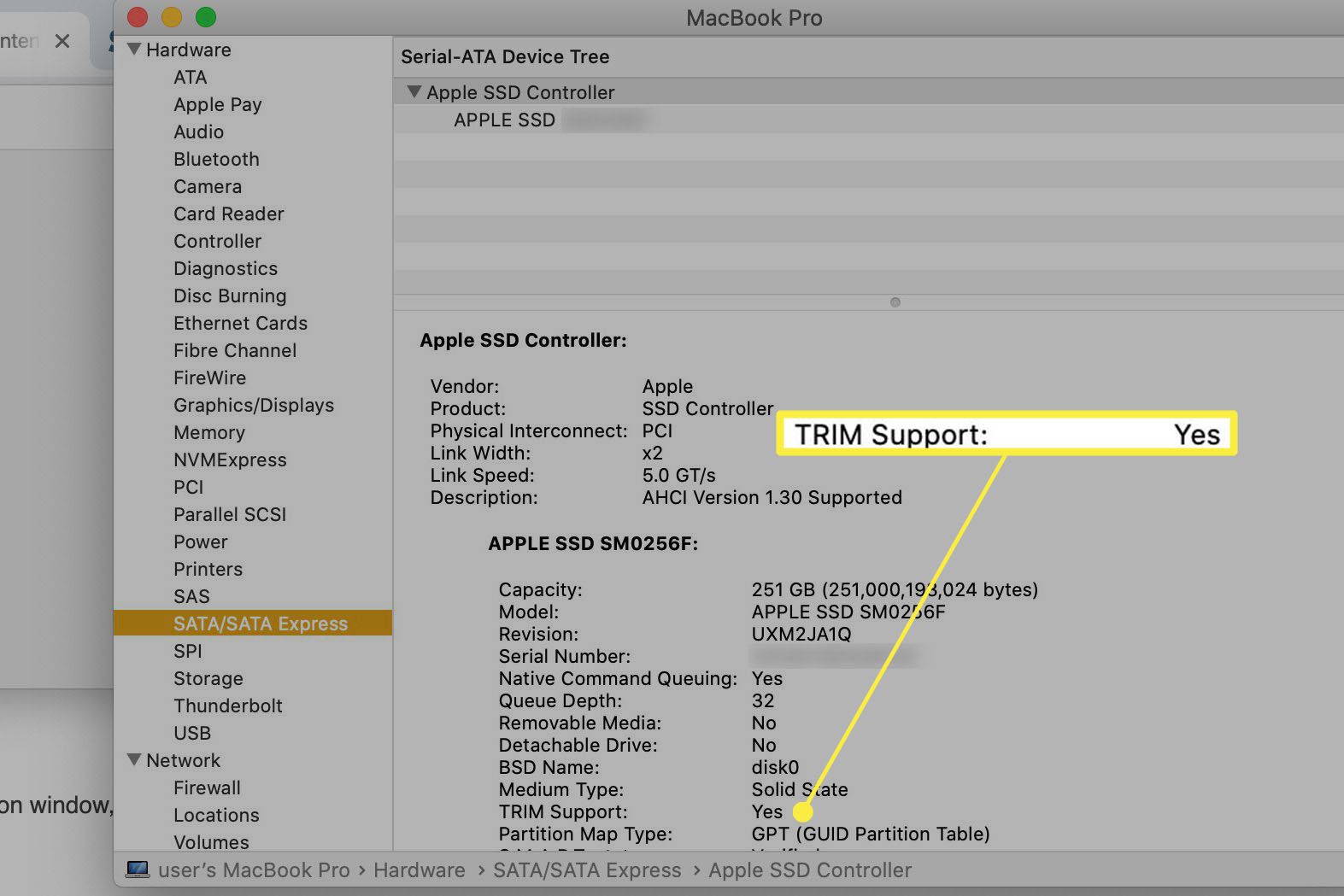Collapse the Network section triangle
The image size is (1344, 896).
(x=134, y=759)
